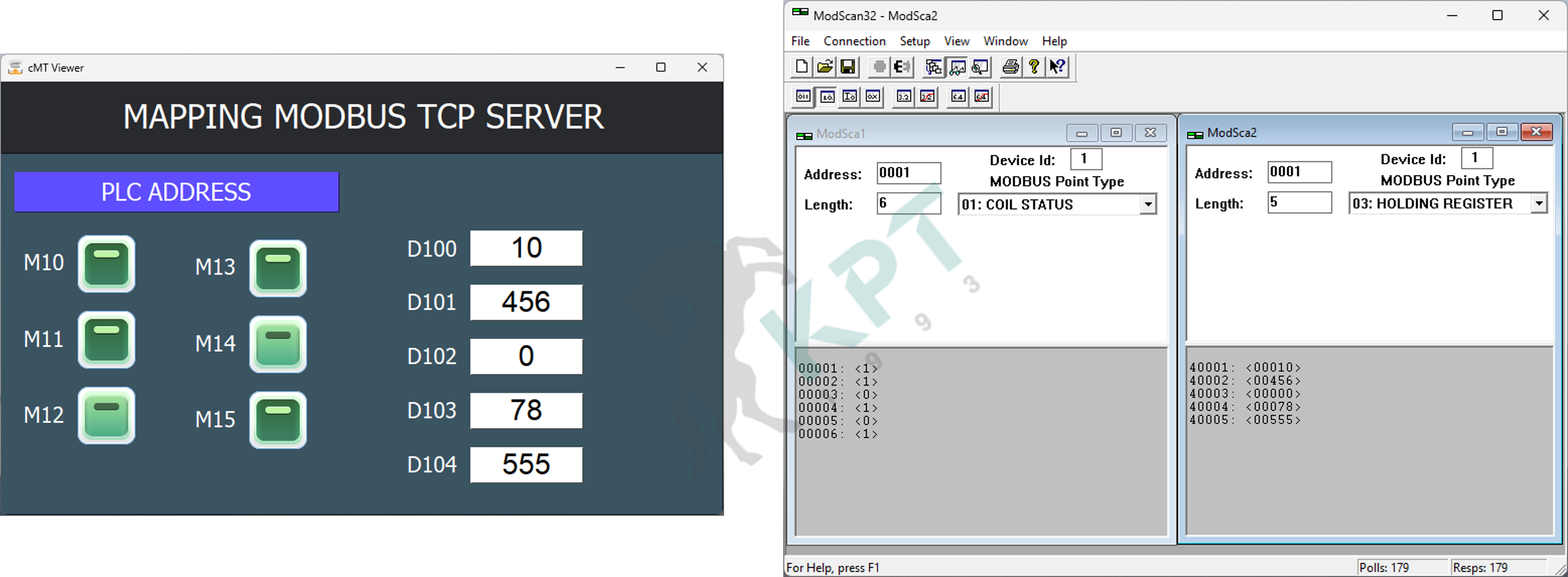Open About via yellow question mark
This screenshot has height=577, width=1568.
1034,66
